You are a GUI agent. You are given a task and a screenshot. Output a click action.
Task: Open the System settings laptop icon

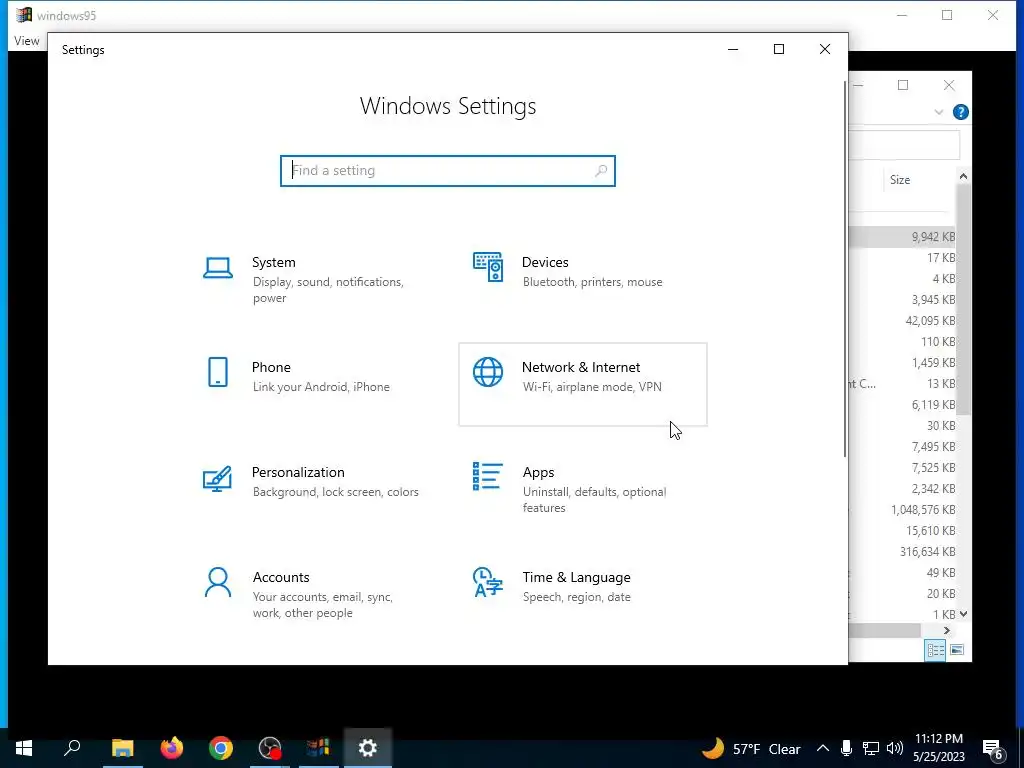tap(217, 268)
